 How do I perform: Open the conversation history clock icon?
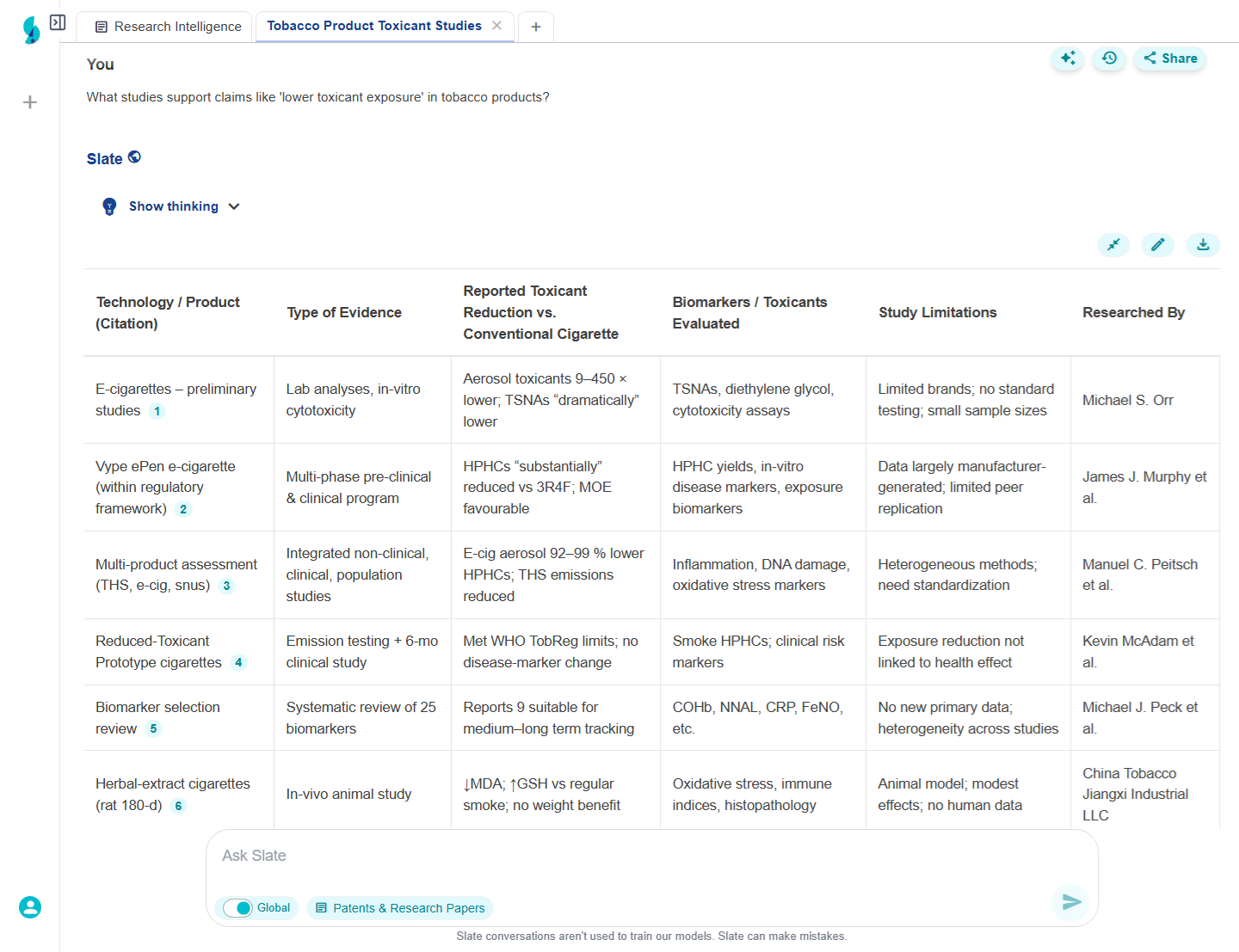[x=1109, y=58]
